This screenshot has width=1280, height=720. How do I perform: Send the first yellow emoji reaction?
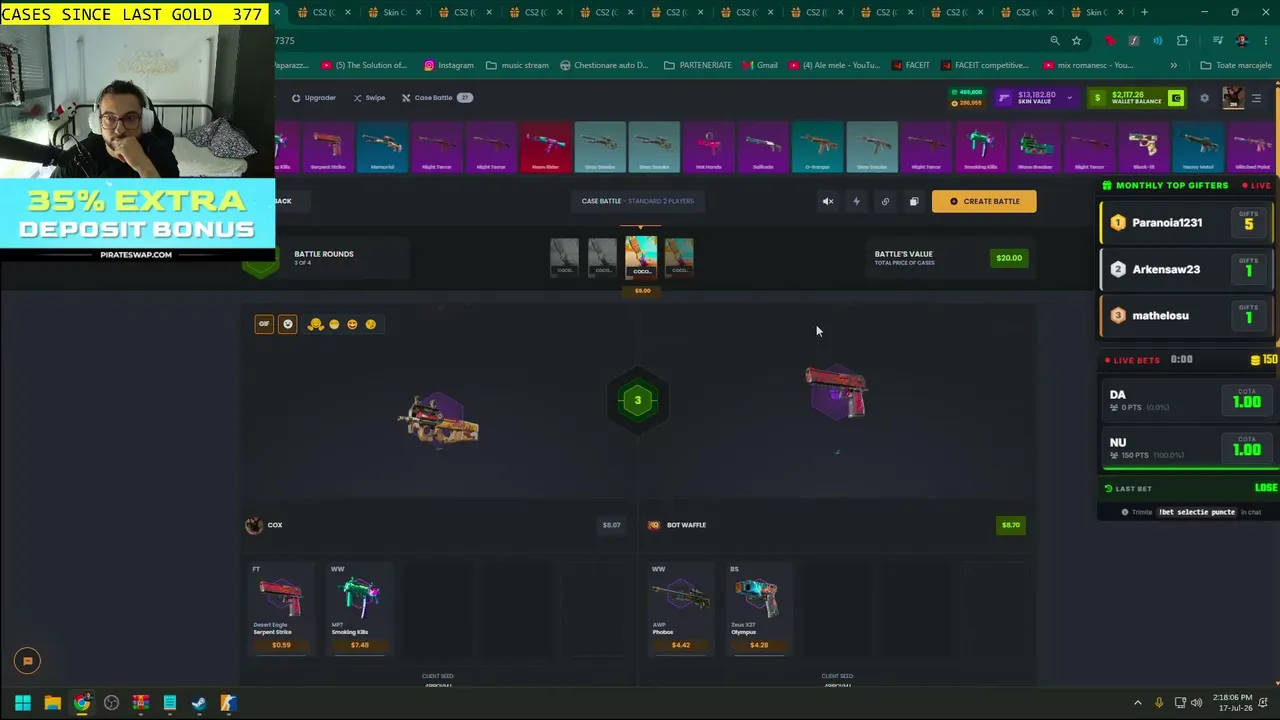316,324
